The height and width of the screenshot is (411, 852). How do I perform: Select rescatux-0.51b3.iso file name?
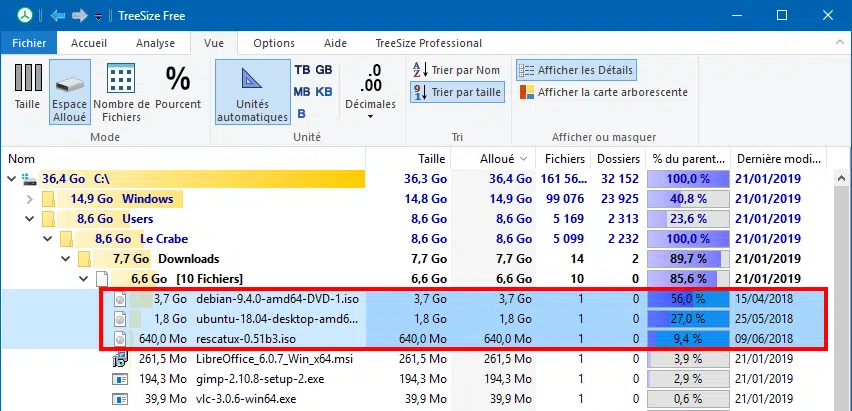tap(246, 339)
